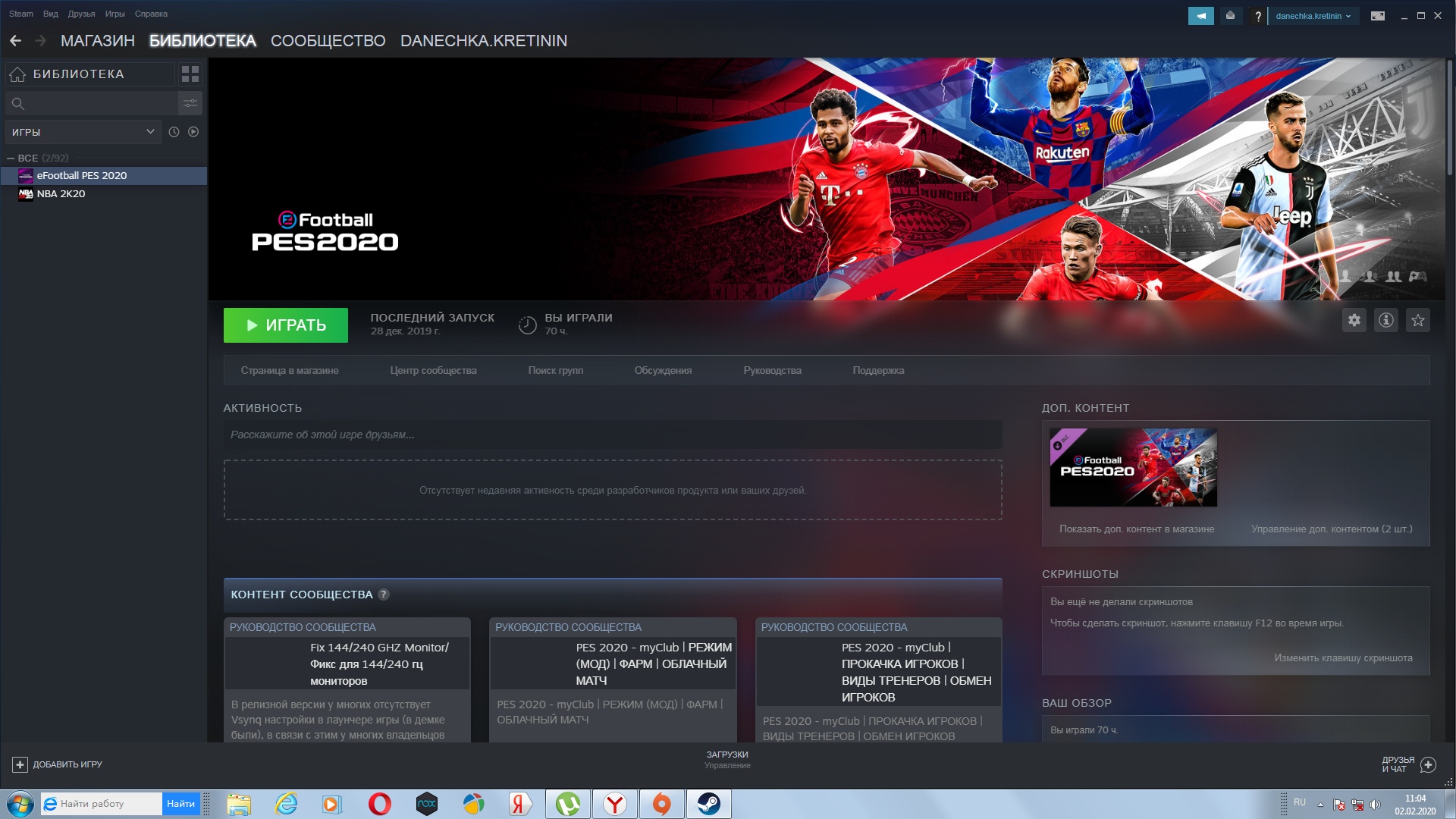The image size is (1456, 819).
Task: Show ready-to-play games only icon
Action: click(193, 132)
